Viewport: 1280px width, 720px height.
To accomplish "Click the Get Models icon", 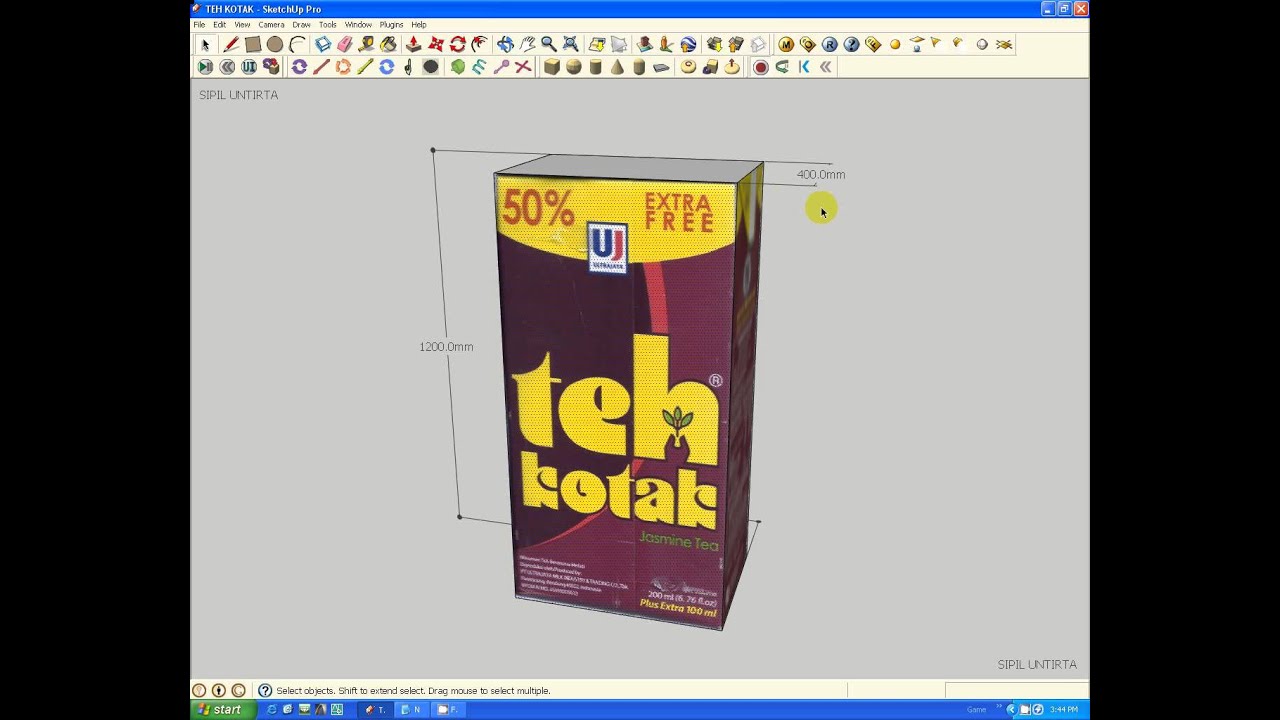I will point(714,44).
